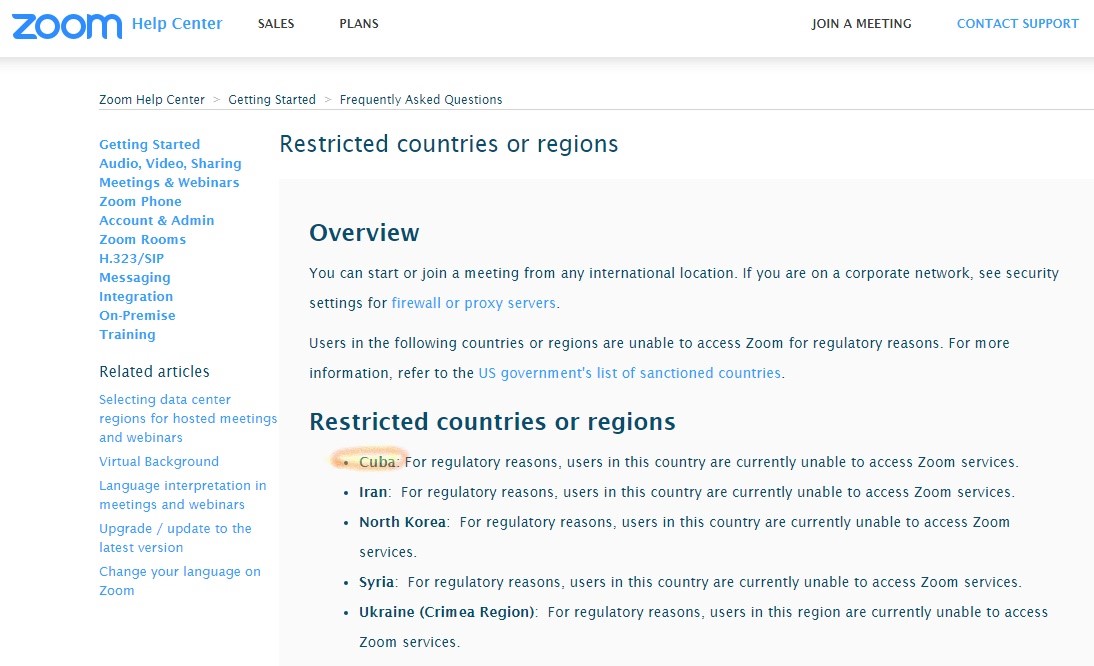Go to Zoom Help Center breadcrumb
The width and height of the screenshot is (1094, 666).
coord(151,100)
